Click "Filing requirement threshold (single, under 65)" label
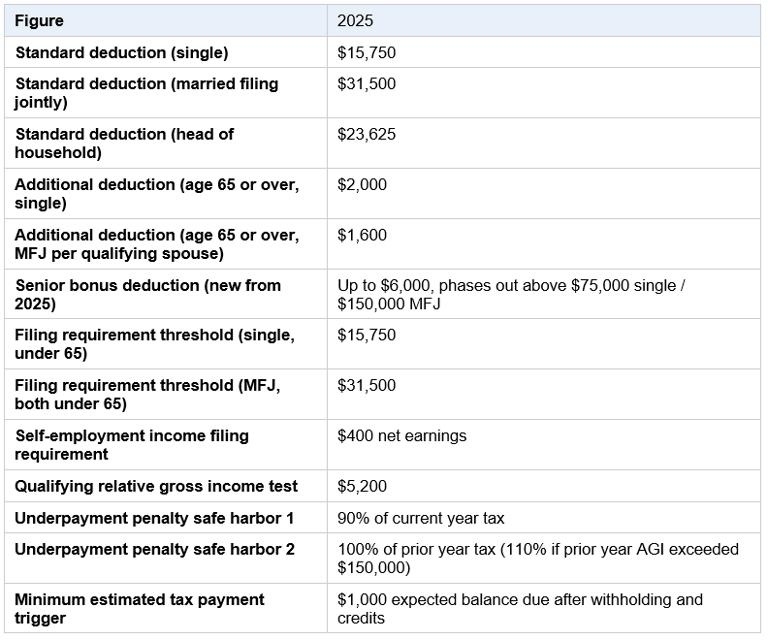This screenshot has width=768, height=640. 154,344
